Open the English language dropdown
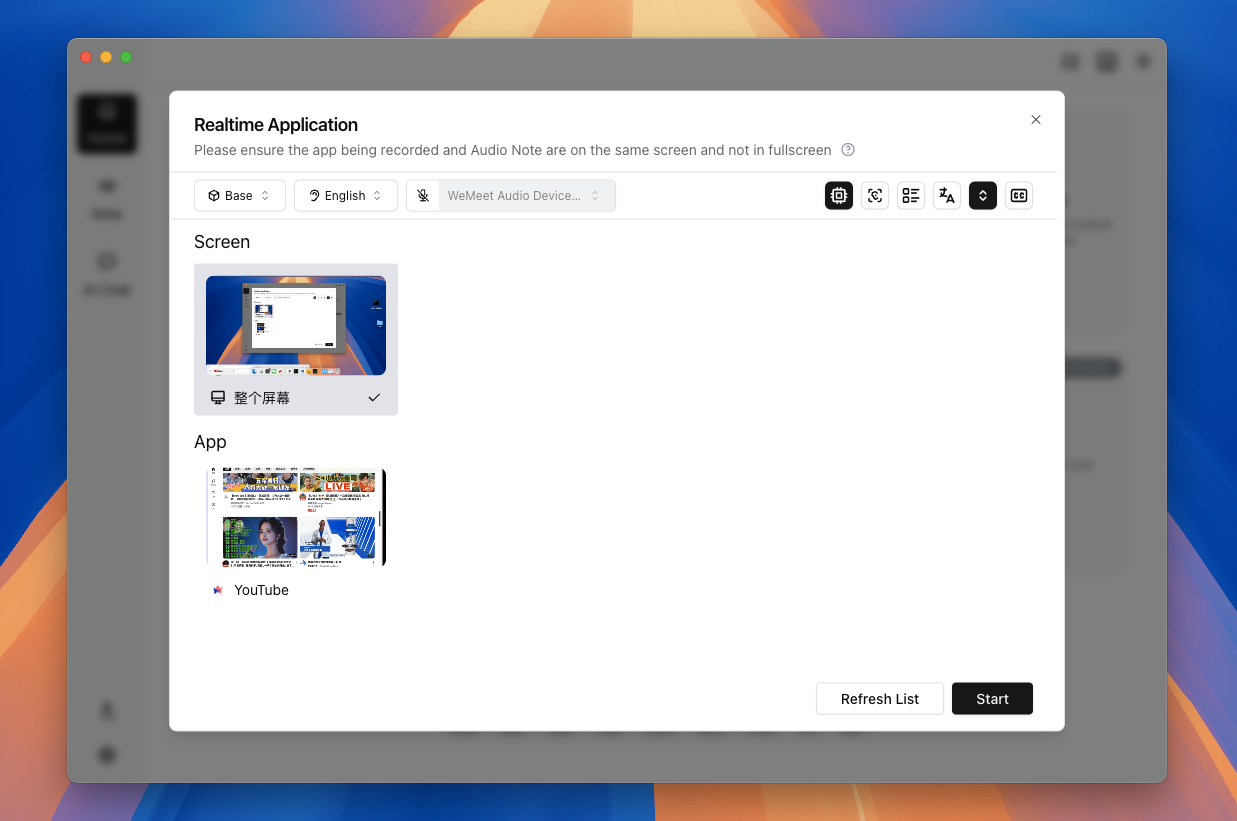 click(346, 196)
